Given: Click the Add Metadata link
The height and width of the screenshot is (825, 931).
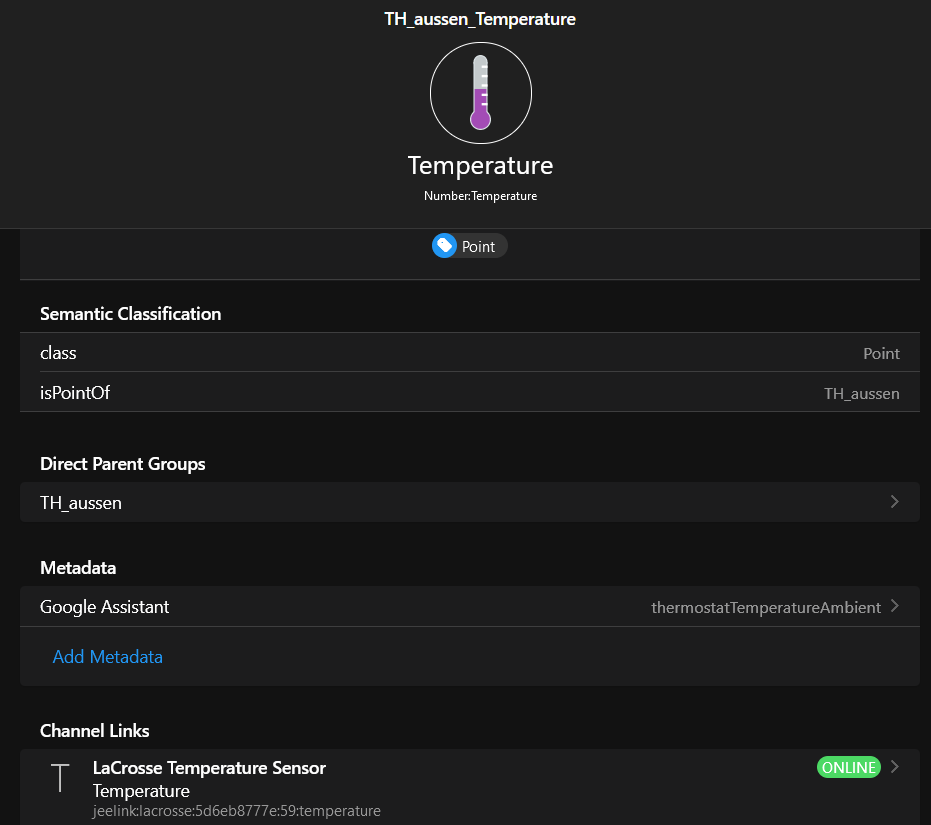Looking at the screenshot, I should [x=107, y=657].
